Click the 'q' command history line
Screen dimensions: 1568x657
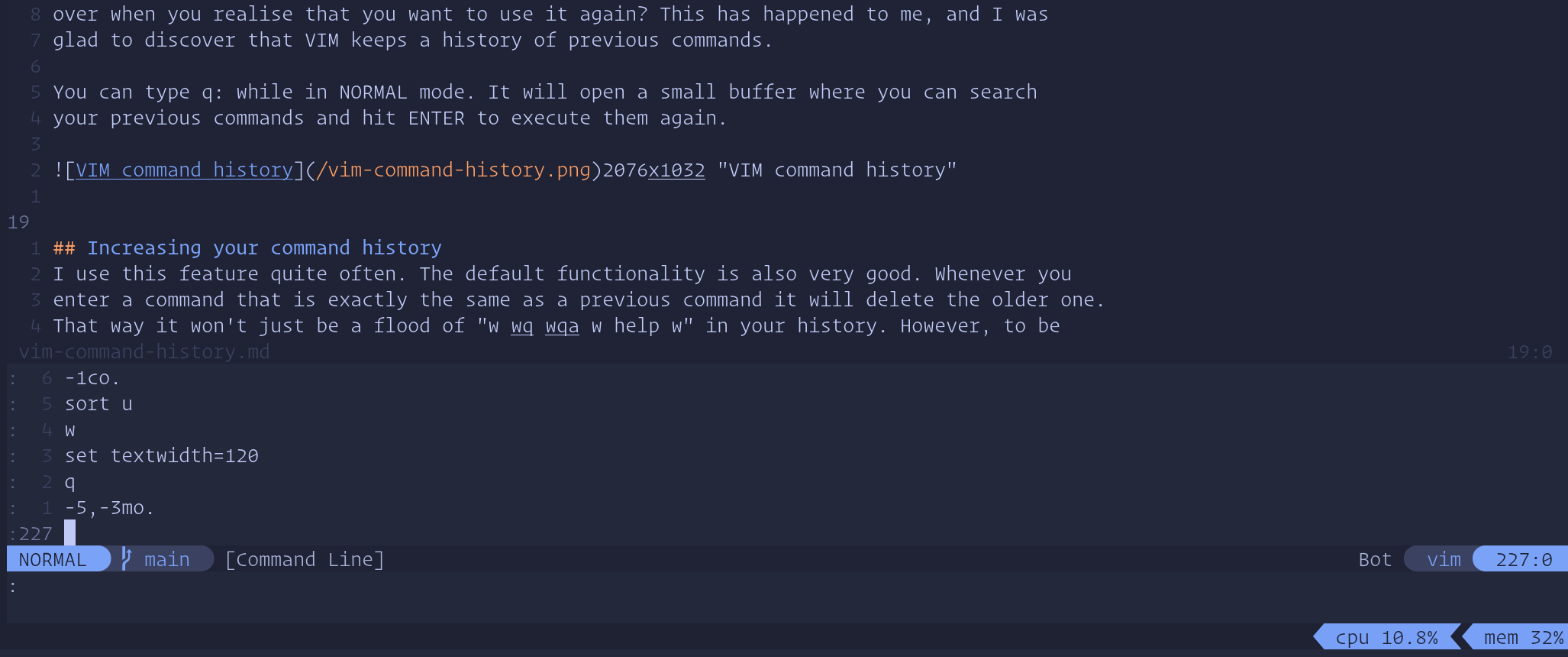tap(70, 481)
